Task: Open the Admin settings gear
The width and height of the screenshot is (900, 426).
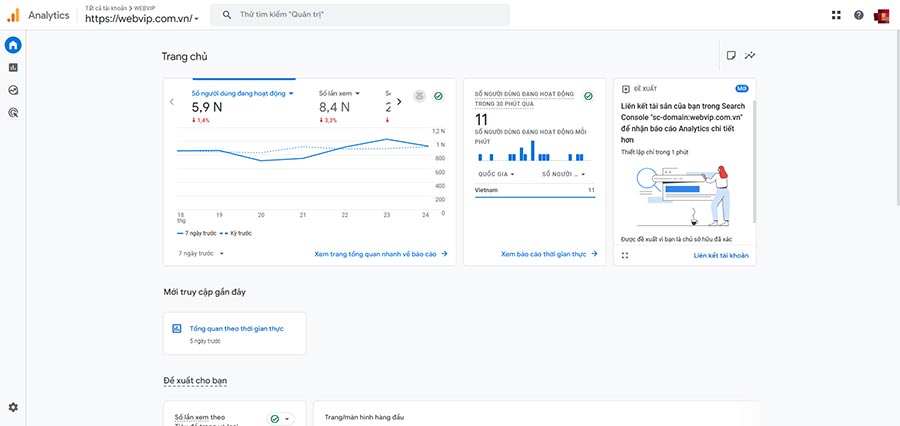Action: tap(13, 407)
